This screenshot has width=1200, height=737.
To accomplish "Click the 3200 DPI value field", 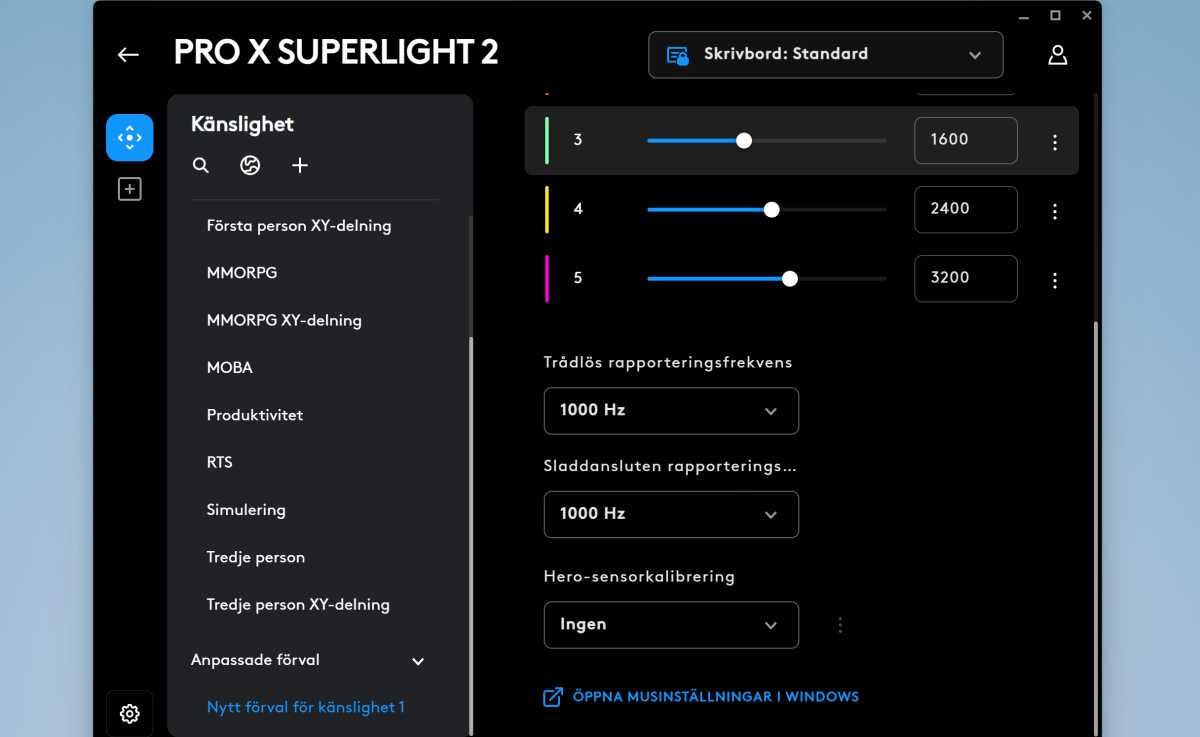I will pyautogui.click(x=965, y=278).
